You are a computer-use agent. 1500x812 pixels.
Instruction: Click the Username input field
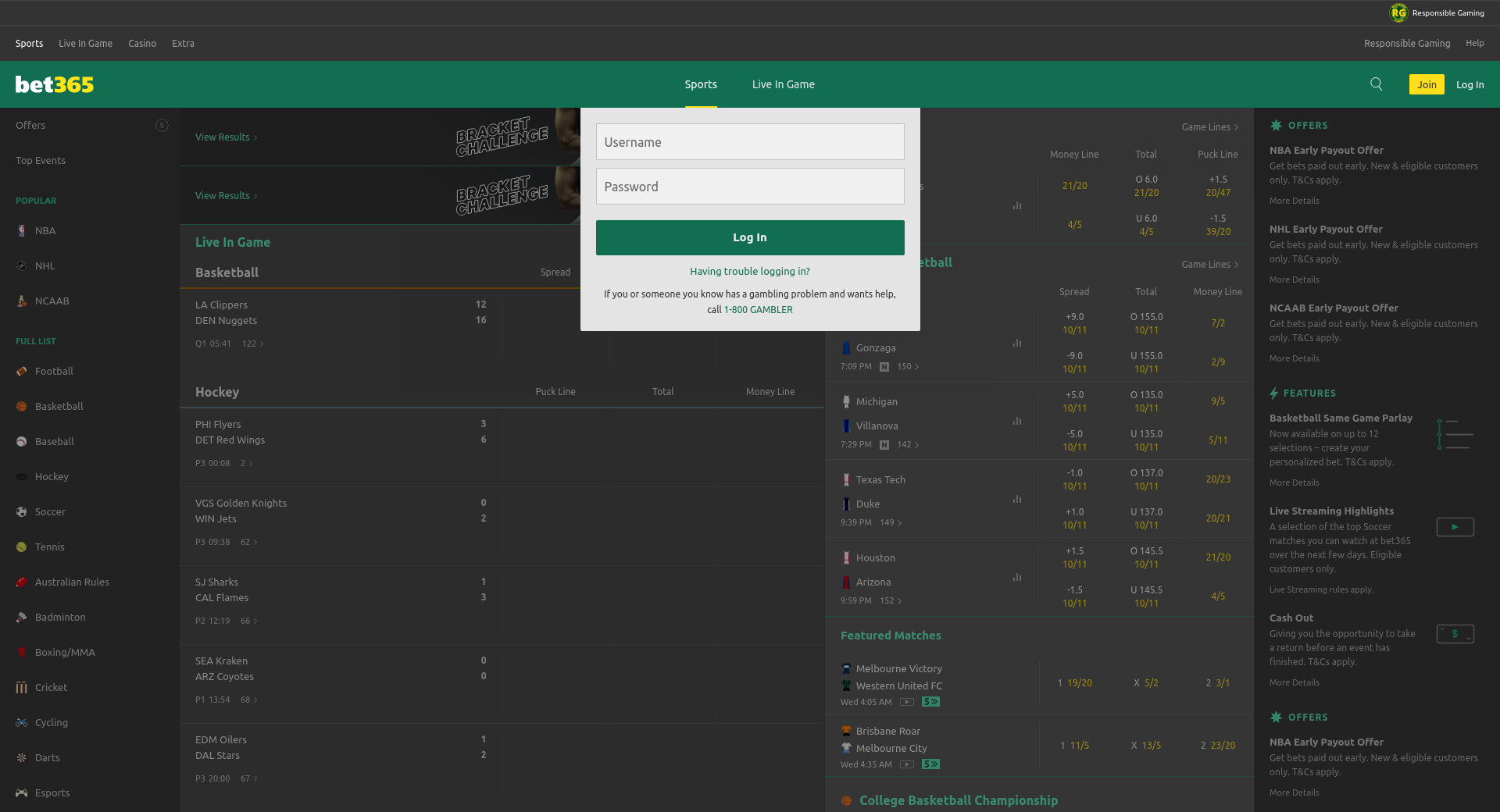coord(749,142)
